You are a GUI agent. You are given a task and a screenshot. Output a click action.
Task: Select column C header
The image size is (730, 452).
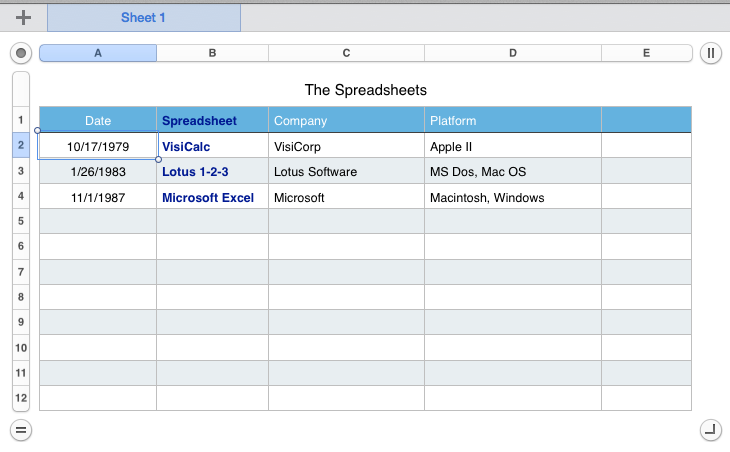click(346, 53)
